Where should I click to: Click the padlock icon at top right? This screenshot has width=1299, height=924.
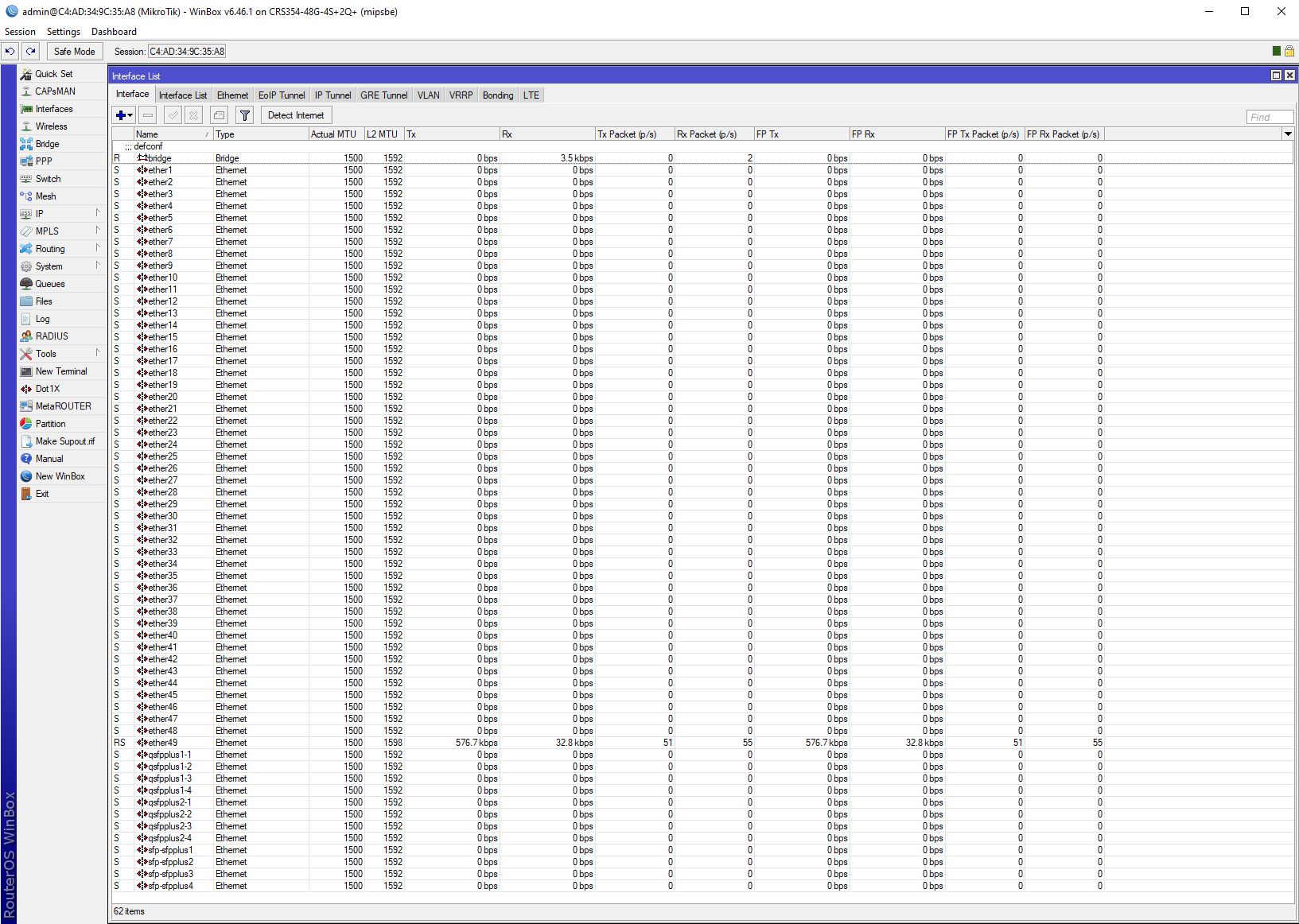coord(1289,52)
